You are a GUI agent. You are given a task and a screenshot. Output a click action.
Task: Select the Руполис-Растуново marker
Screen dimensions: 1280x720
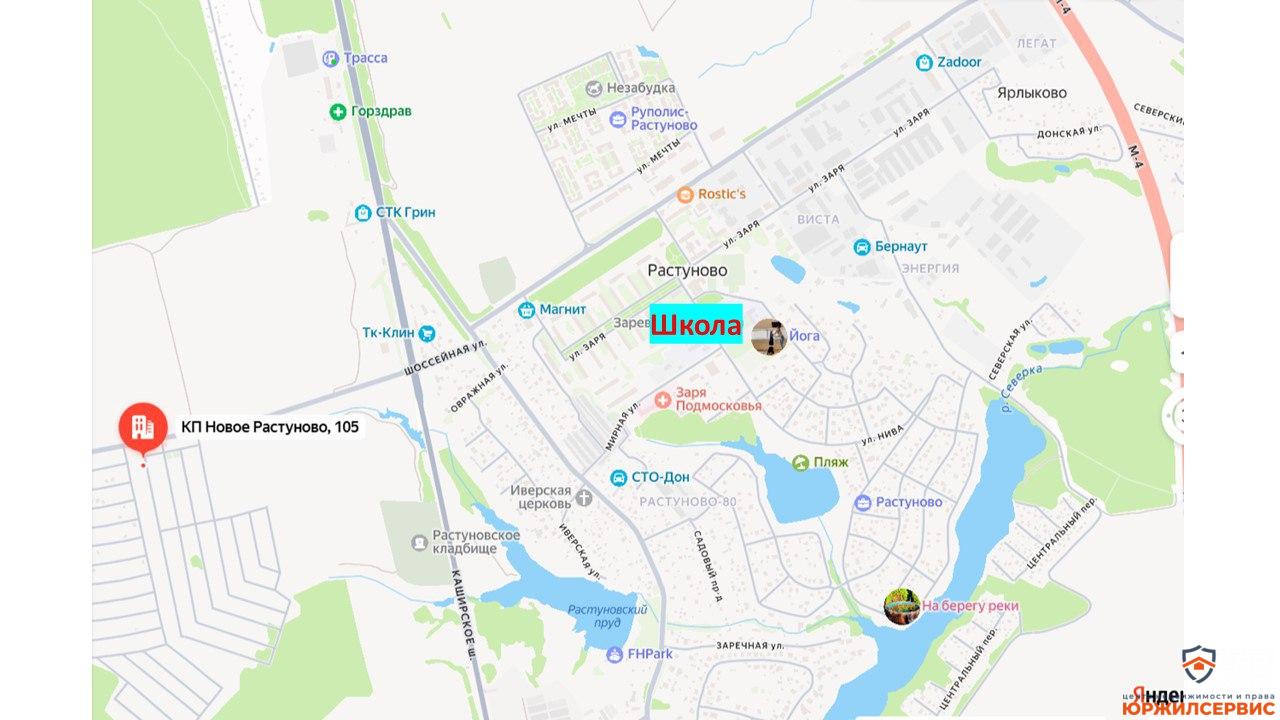click(x=618, y=120)
